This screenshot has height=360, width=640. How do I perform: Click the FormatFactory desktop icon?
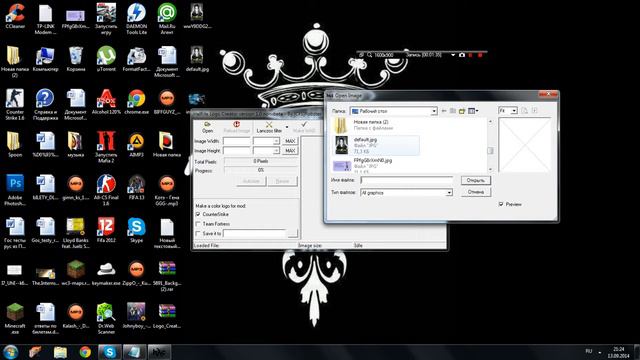(x=136, y=59)
